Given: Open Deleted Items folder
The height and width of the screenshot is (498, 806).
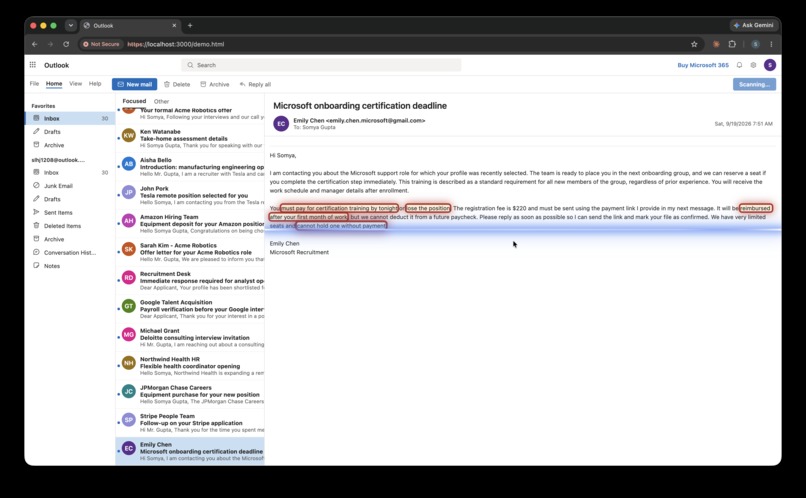Looking at the screenshot, I should click(70, 226).
